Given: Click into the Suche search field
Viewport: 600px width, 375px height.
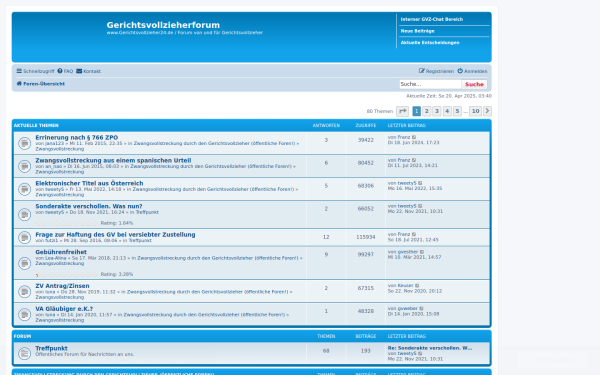Looking at the screenshot, I should coord(430,84).
